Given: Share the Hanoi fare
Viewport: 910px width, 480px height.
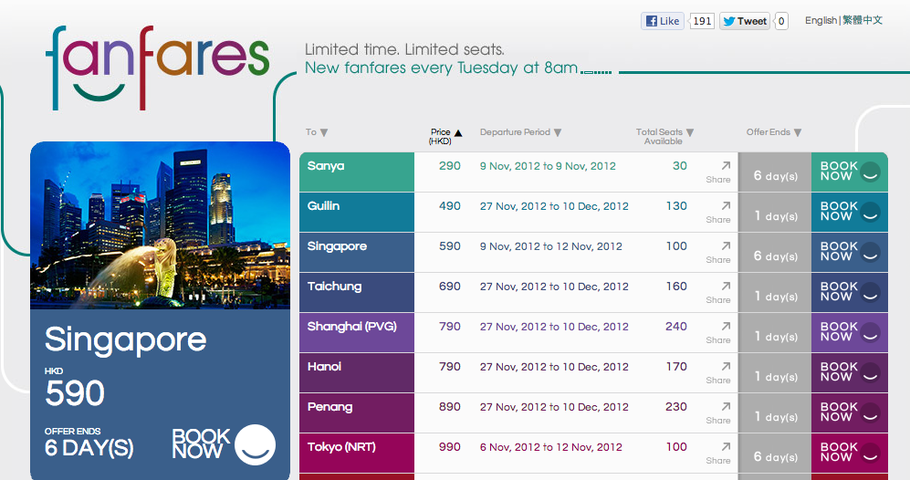Looking at the screenshot, I should tap(720, 373).
